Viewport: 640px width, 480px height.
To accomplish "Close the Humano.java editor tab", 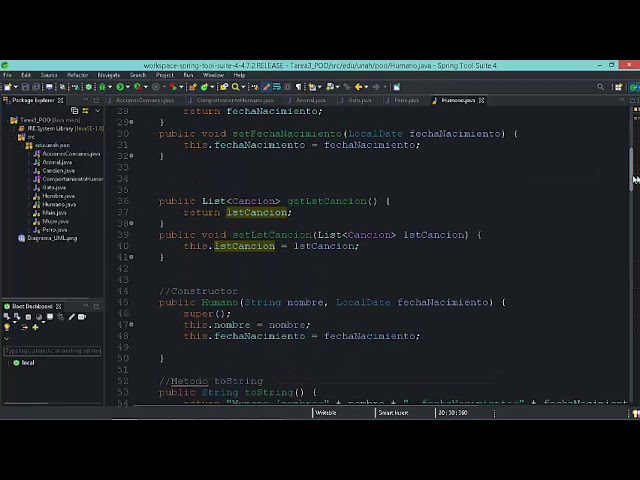I will click(481, 100).
